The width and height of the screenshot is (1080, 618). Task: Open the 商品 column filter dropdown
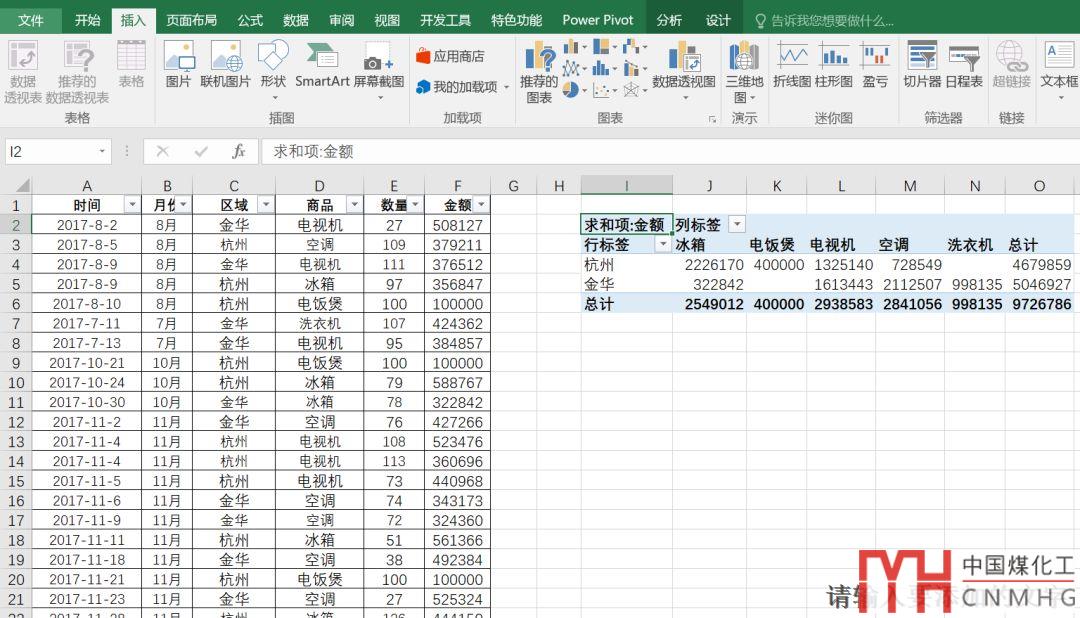pyautogui.click(x=351, y=205)
